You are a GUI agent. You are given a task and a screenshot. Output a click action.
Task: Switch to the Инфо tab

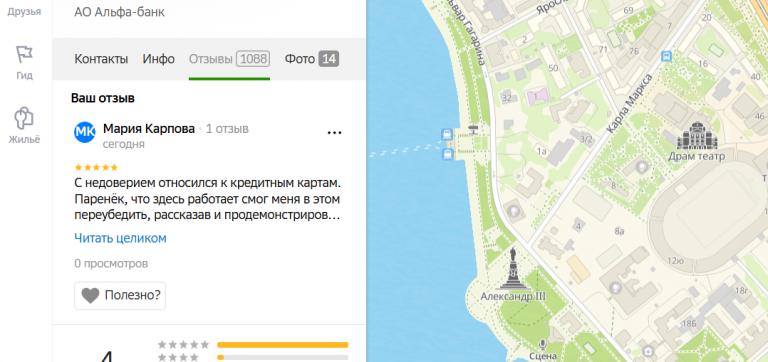click(159, 59)
